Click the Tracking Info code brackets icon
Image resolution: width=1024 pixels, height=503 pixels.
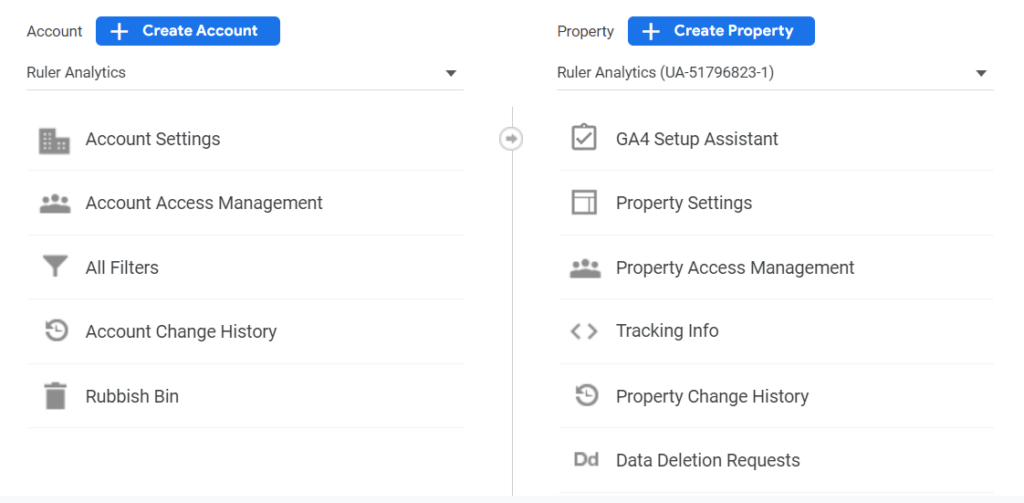tap(584, 332)
